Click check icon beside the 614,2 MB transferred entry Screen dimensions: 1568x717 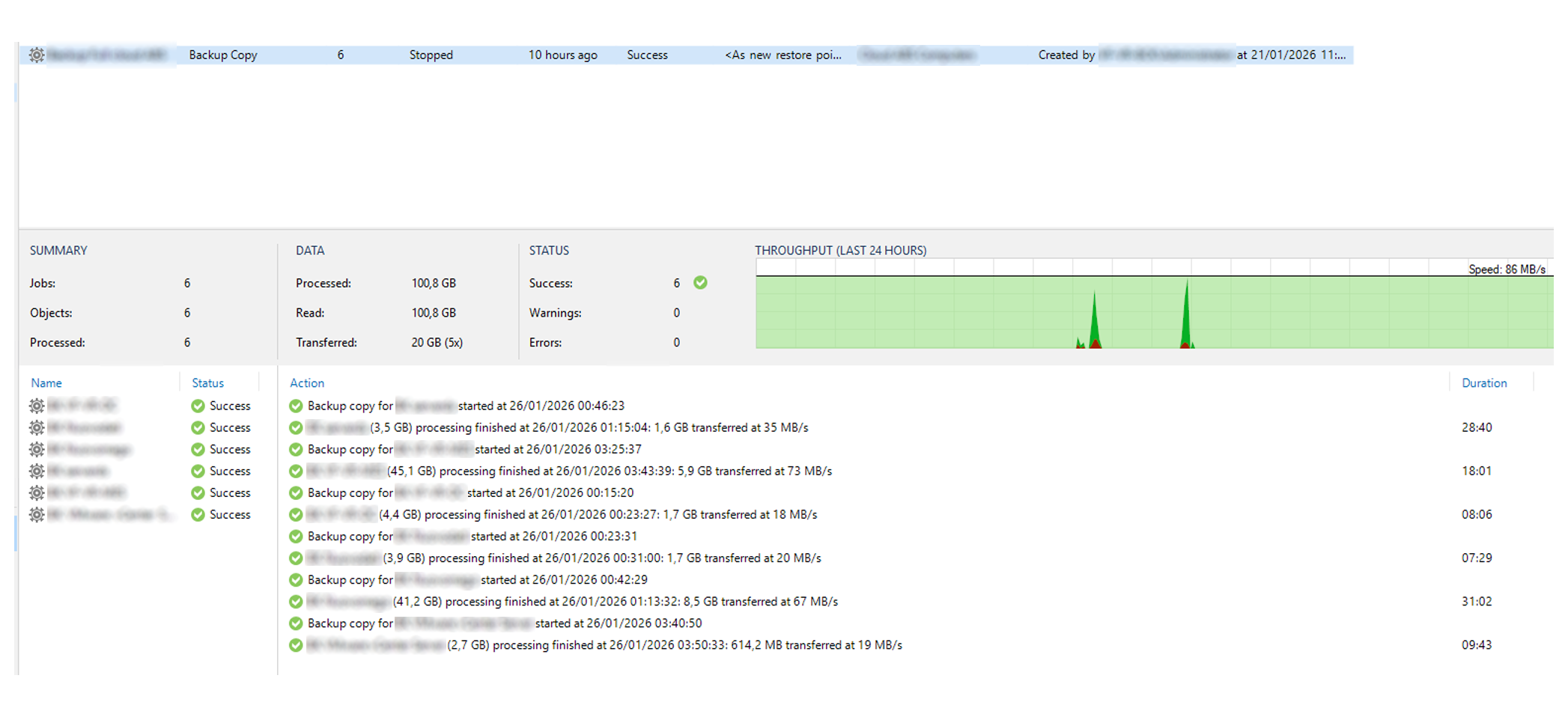296,645
